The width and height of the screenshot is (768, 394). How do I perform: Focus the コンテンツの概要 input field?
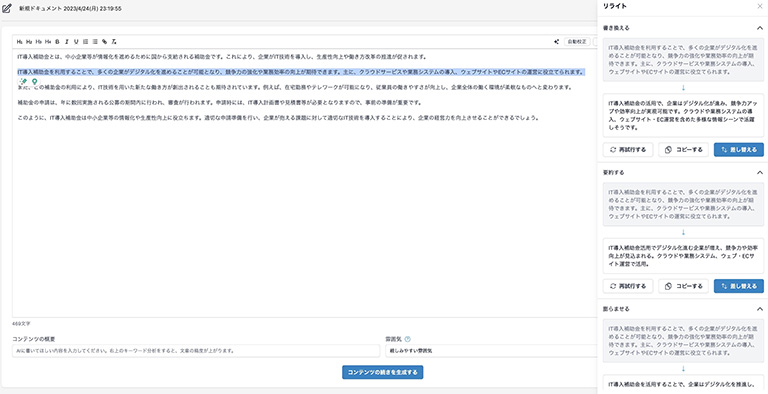pos(196,351)
